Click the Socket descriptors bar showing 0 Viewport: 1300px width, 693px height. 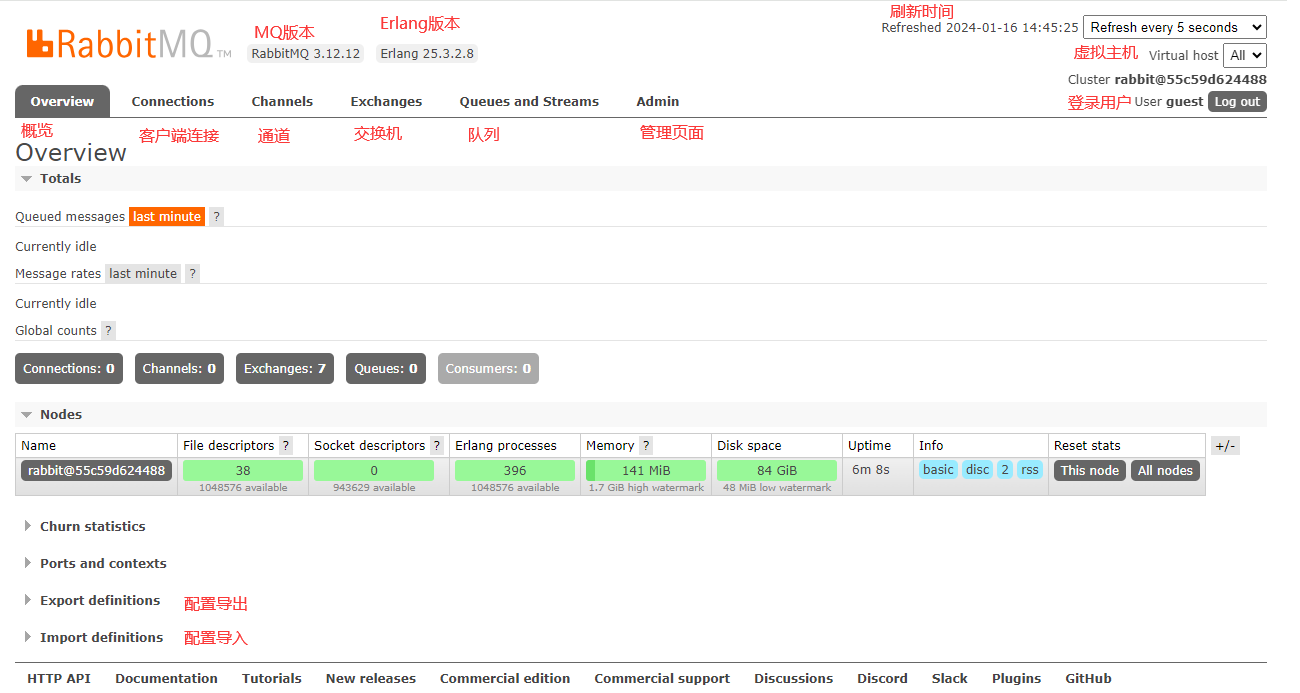[374, 471]
